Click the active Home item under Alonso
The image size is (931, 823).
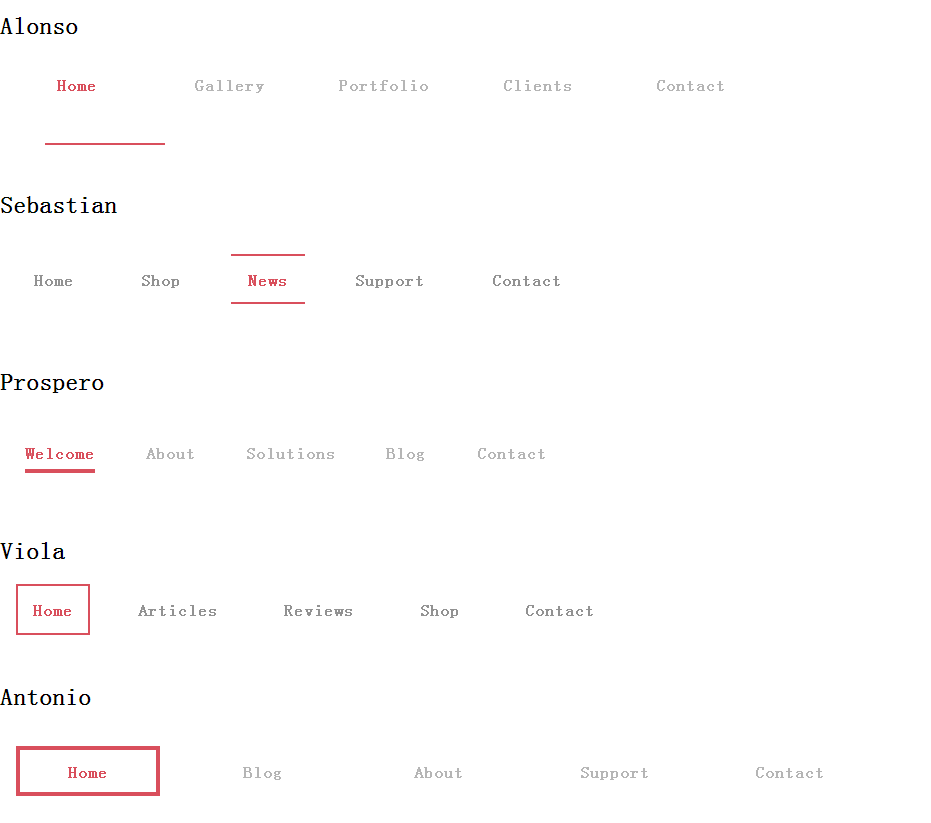(x=76, y=86)
